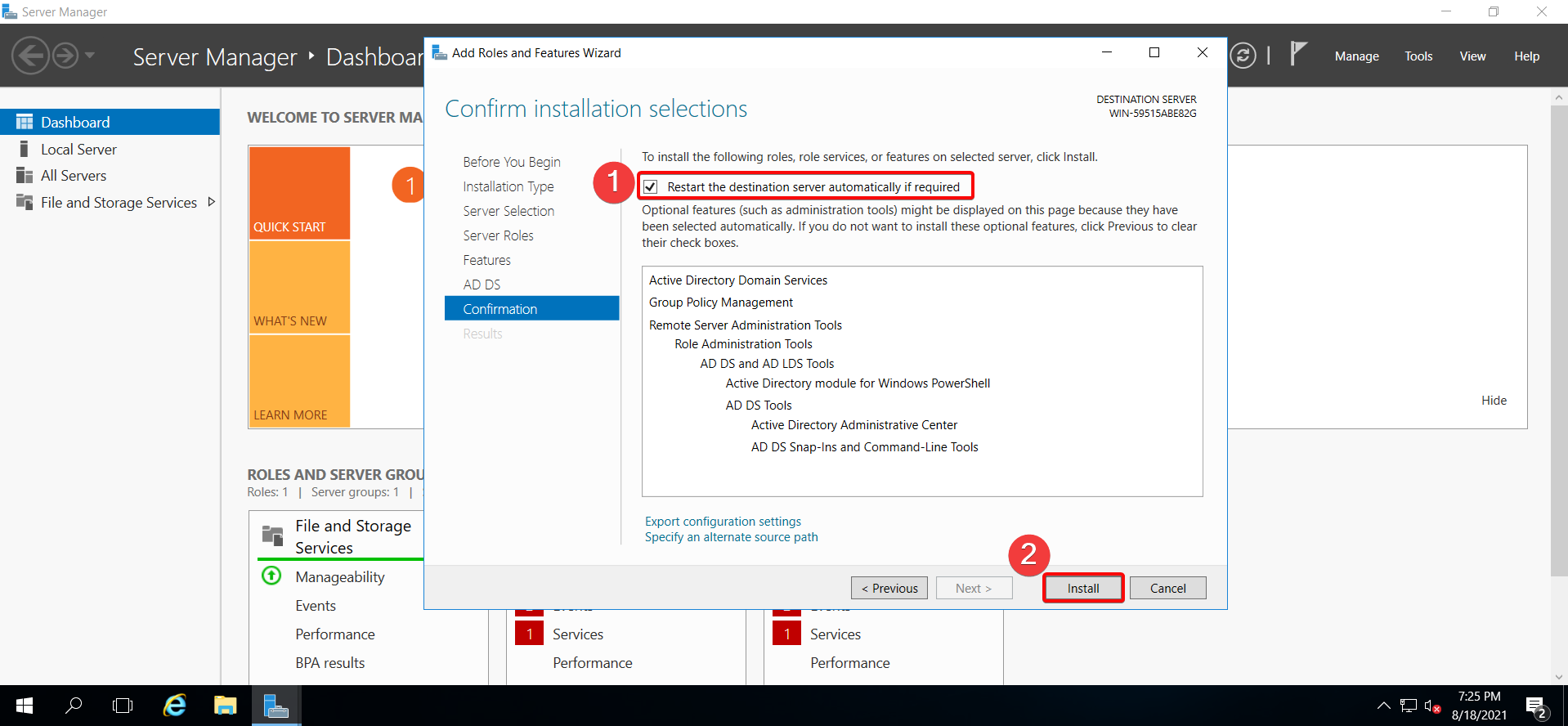Open the navigation history dropdown arrow
1568x726 pixels.
pyautogui.click(x=90, y=56)
